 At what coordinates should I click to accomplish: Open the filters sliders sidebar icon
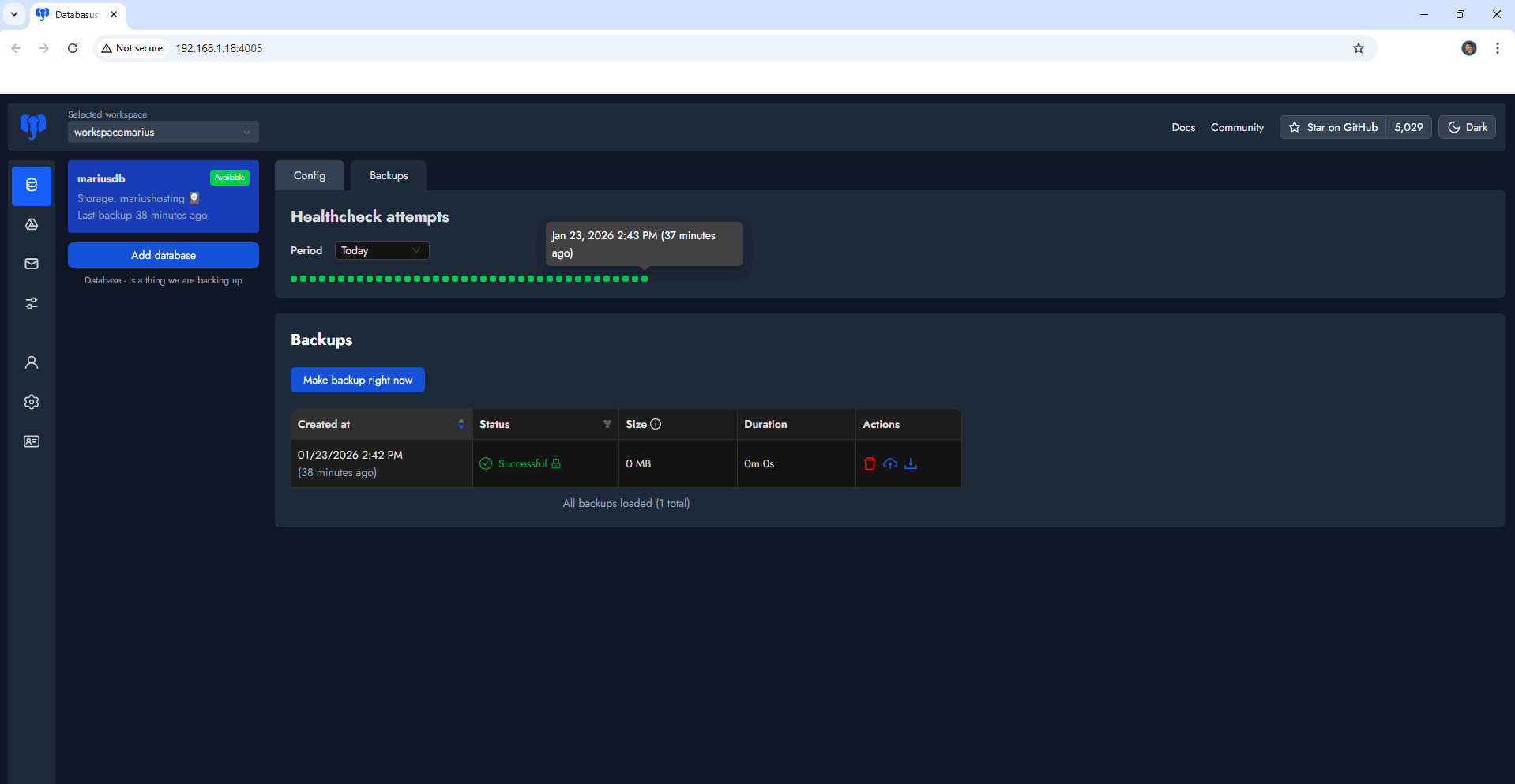[x=32, y=303]
